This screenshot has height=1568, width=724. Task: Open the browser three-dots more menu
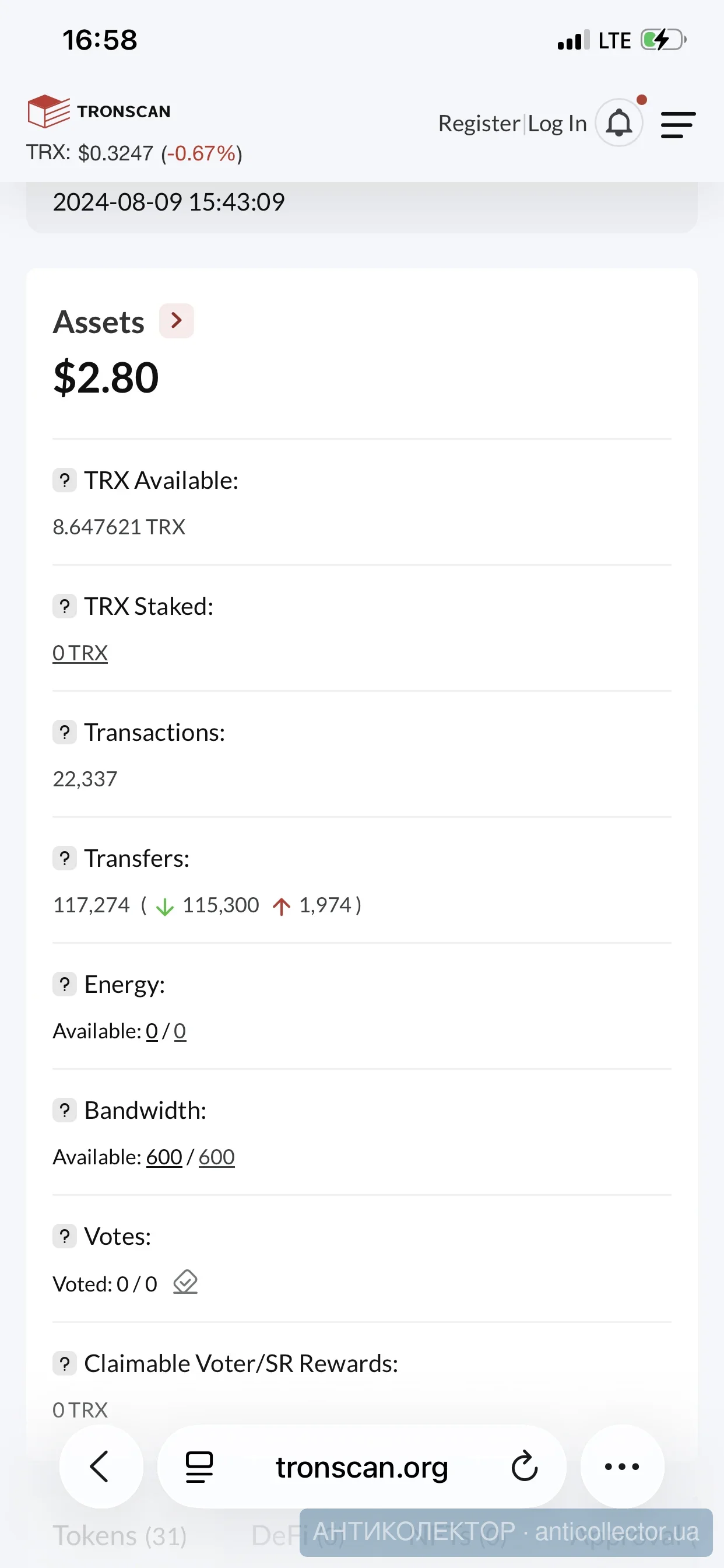(x=622, y=1466)
